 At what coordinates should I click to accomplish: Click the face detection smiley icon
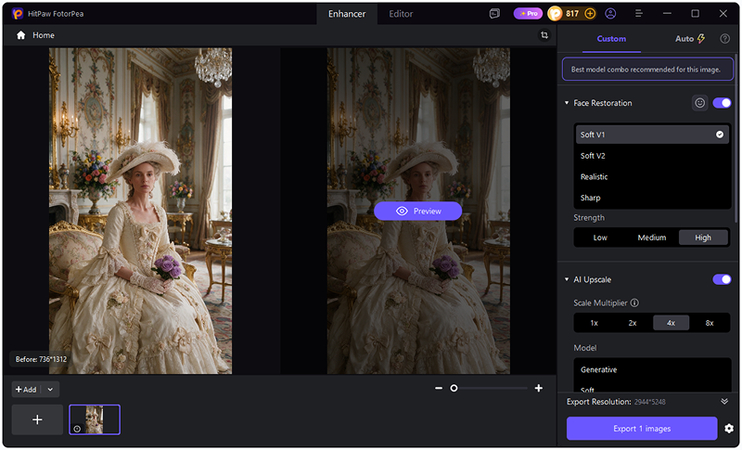point(700,103)
